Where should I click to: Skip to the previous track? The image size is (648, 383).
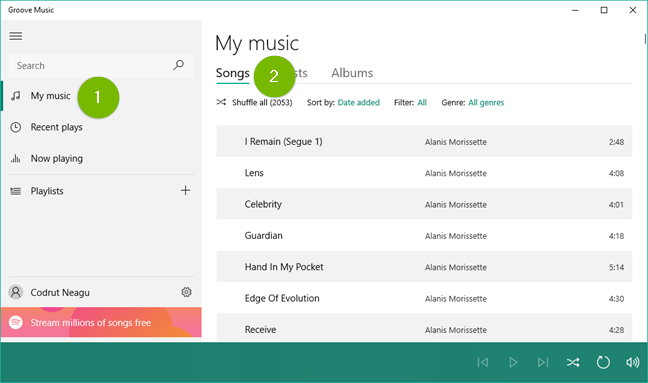483,362
